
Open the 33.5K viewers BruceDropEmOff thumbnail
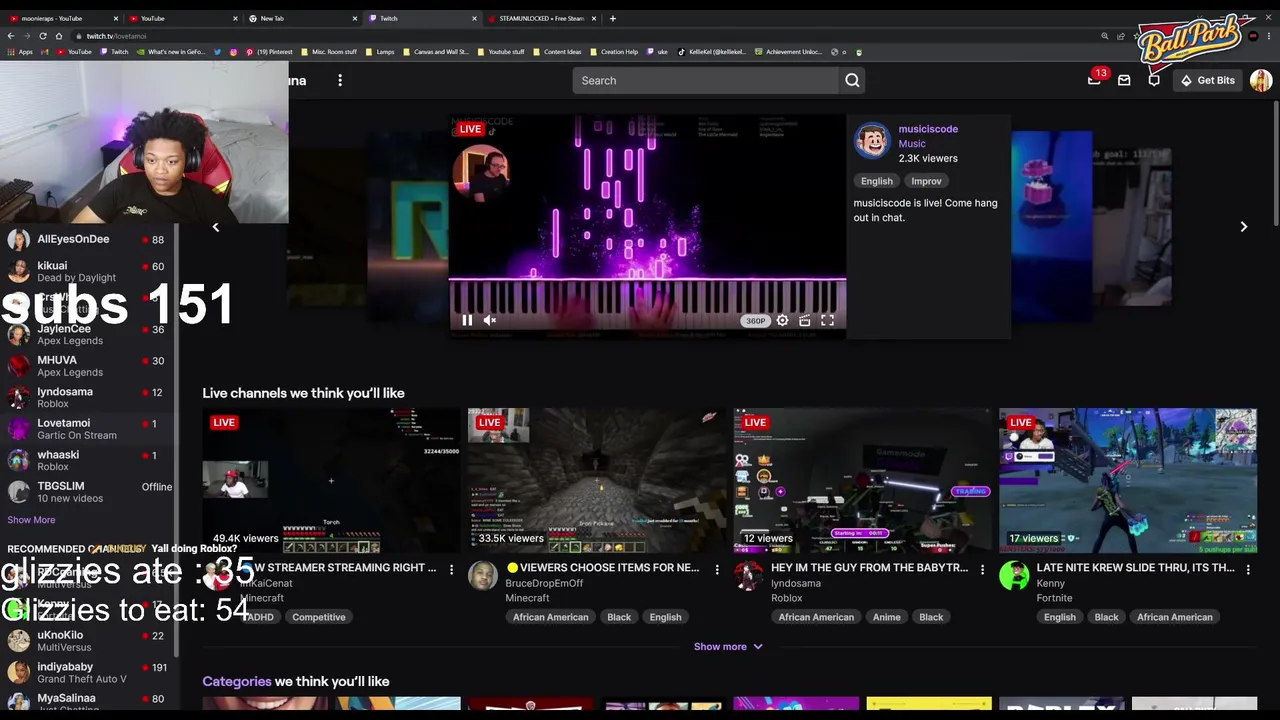click(597, 480)
